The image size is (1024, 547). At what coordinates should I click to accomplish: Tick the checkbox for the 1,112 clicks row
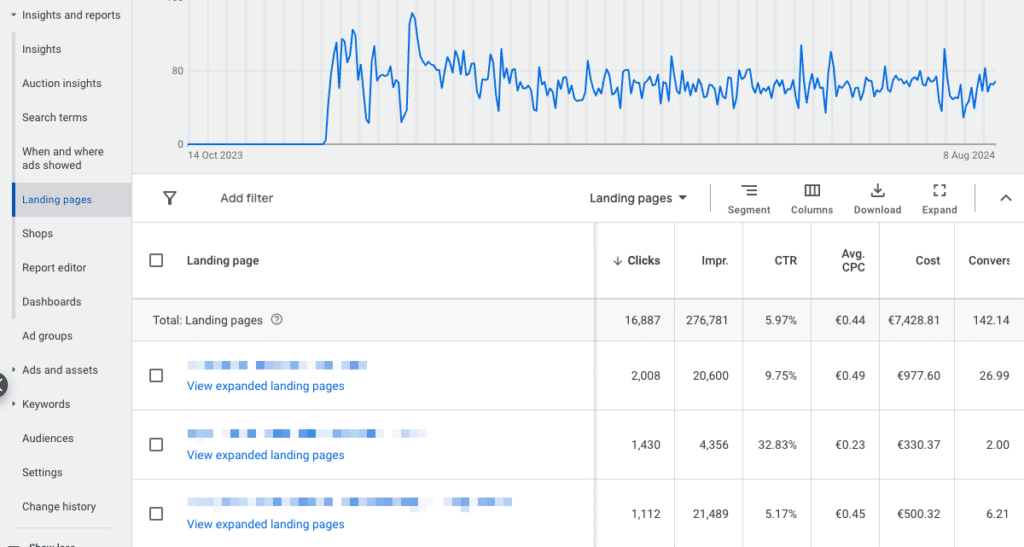[x=156, y=514]
